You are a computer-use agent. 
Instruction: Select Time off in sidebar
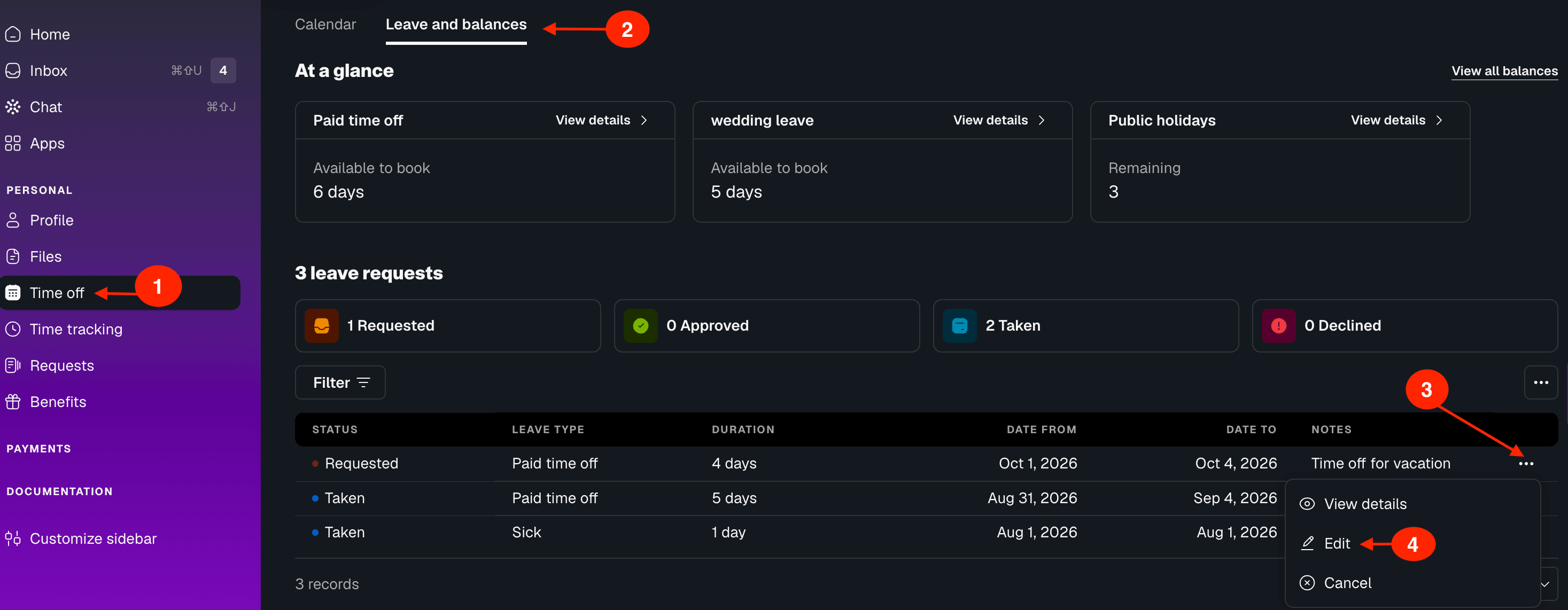pyautogui.click(x=121, y=293)
